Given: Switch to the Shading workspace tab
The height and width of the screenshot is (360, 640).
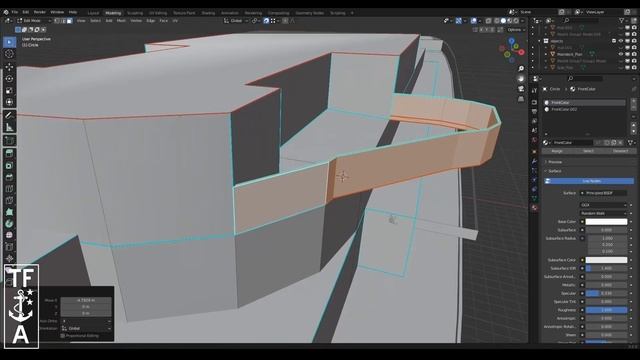Looking at the screenshot, I should [208, 13].
